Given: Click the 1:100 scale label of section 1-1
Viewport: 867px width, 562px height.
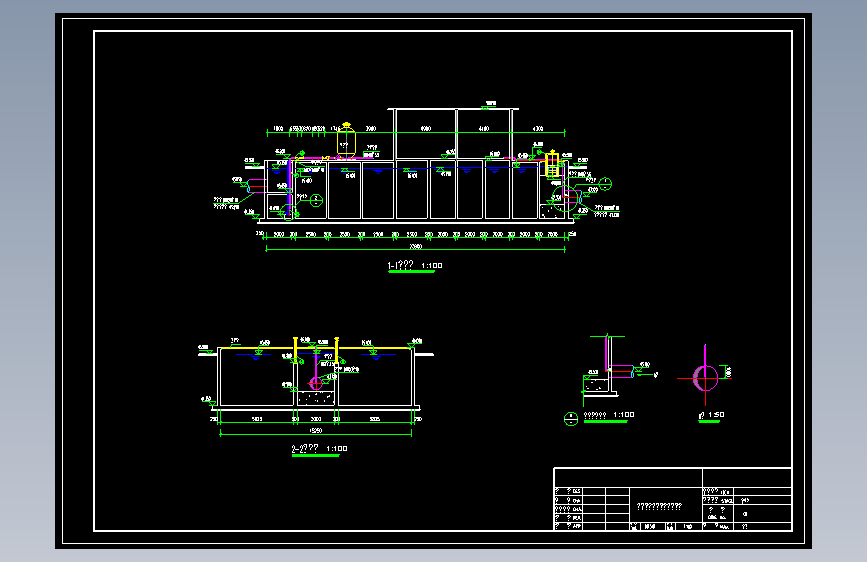Looking at the screenshot, I should [432, 266].
